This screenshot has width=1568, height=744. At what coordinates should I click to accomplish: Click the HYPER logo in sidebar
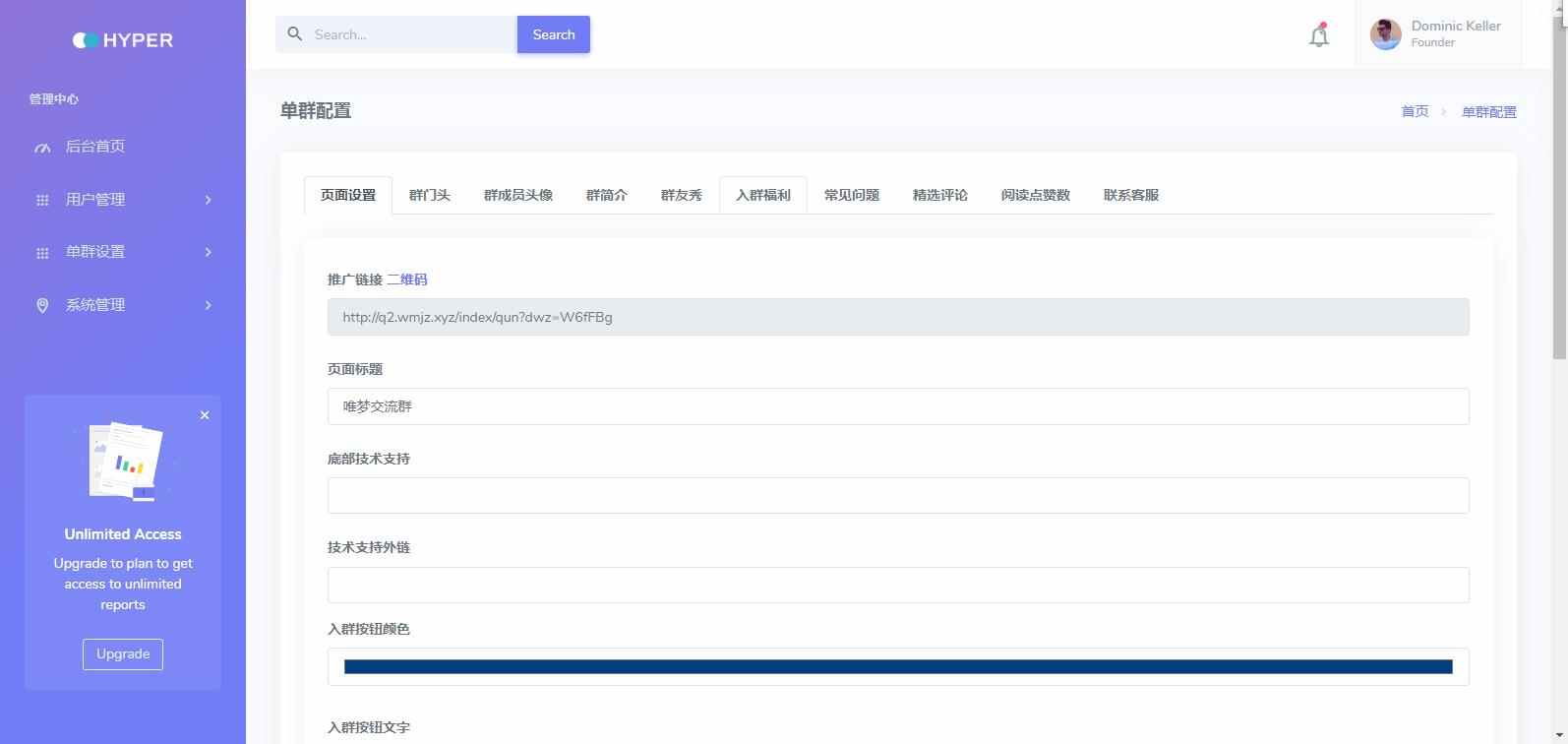[123, 40]
